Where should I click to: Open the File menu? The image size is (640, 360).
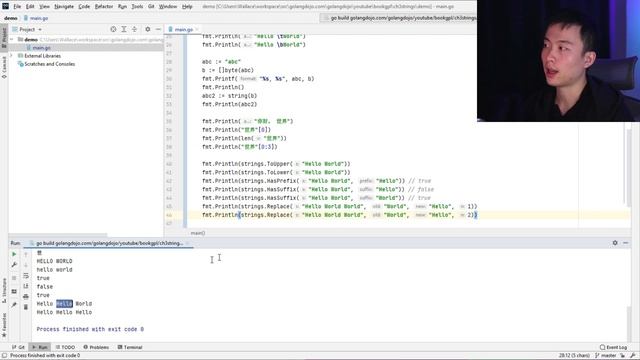[17, 7]
